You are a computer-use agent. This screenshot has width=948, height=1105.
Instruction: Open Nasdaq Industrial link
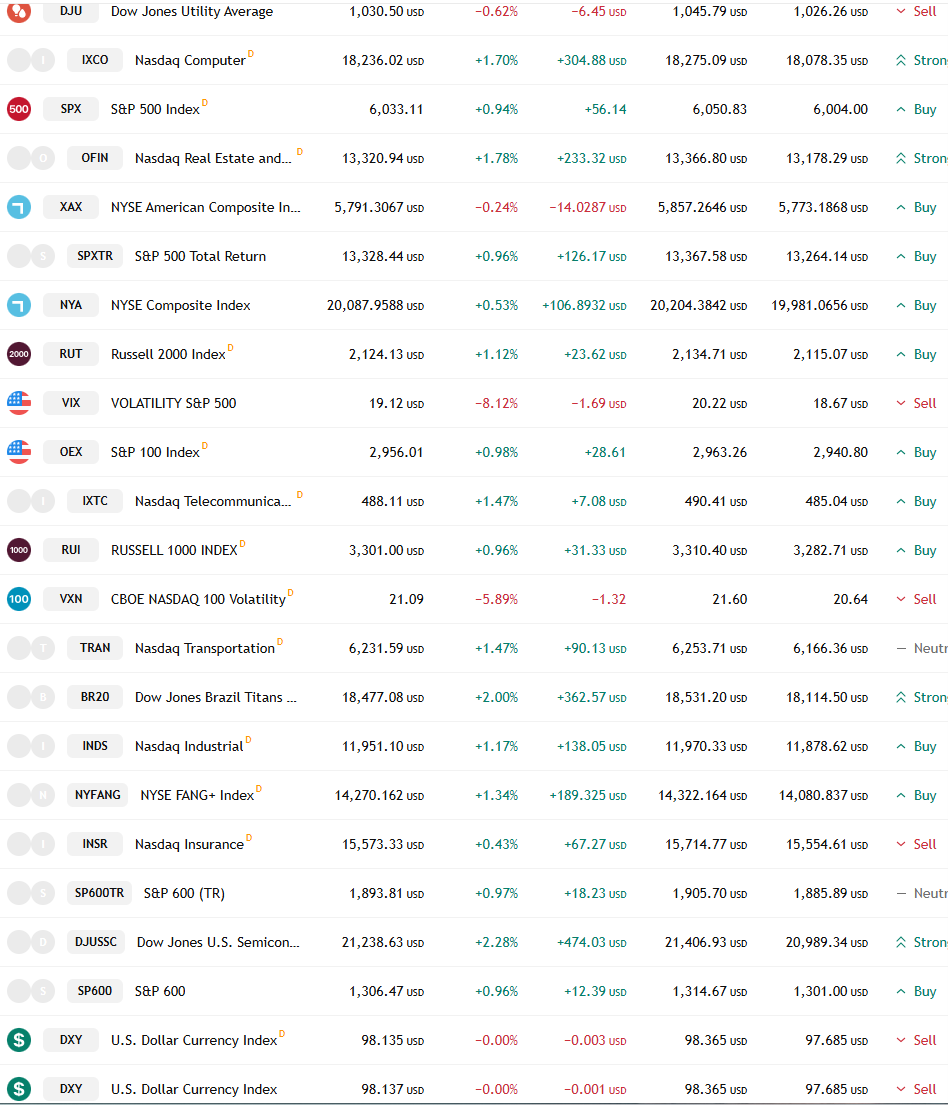pos(189,746)
